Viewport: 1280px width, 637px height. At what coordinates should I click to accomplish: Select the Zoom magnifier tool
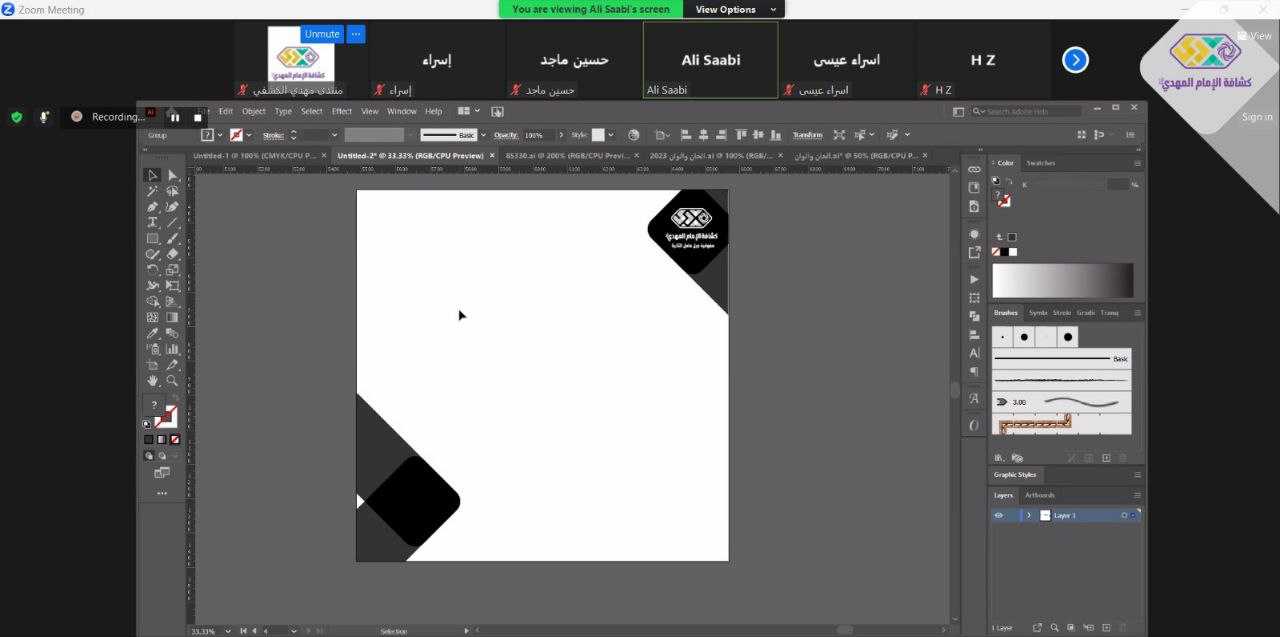coord(172,381)
